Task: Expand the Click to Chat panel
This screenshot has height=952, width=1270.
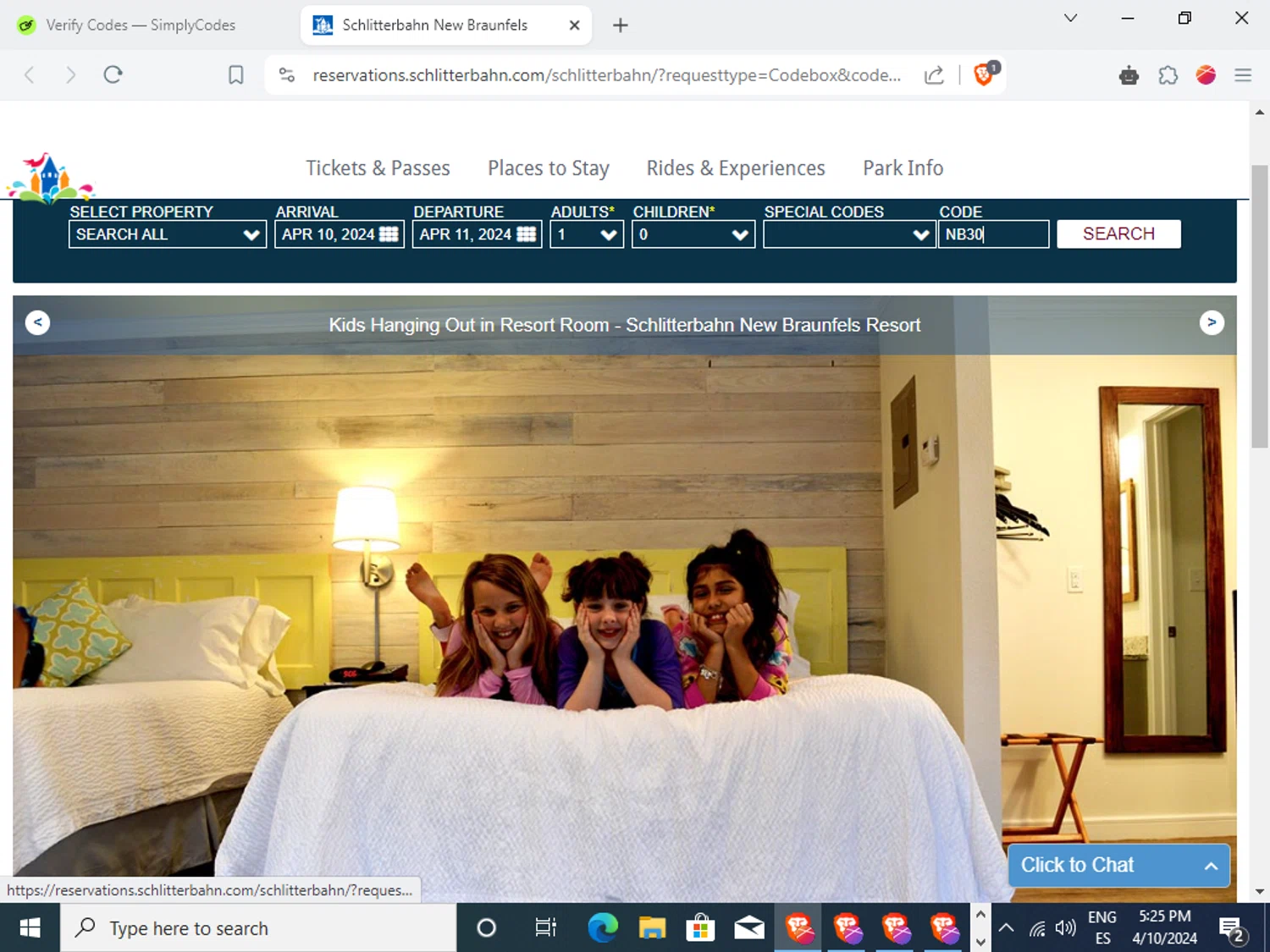Action: point(1211,866)
